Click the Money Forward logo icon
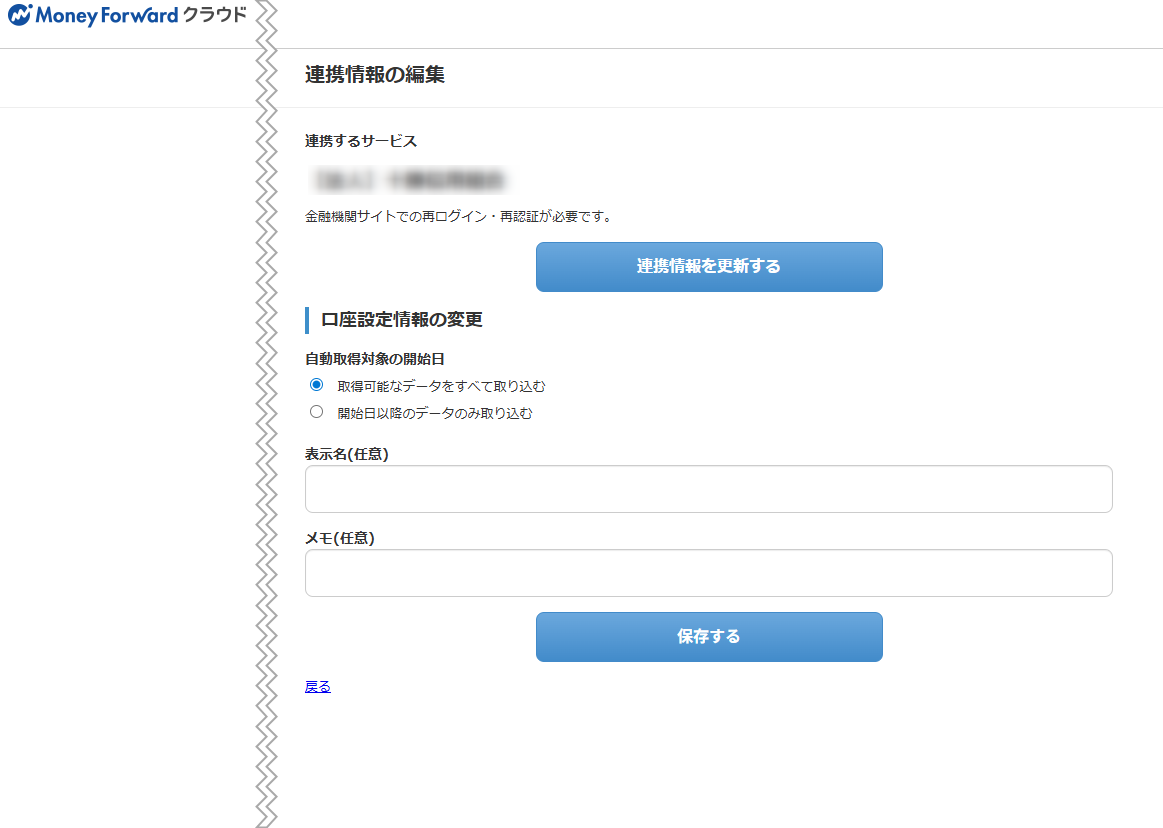1163x828 pixels. pos(19,16)
